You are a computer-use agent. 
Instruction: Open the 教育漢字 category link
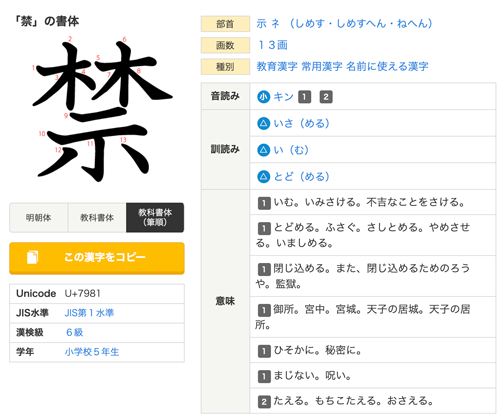click(277, 66)
